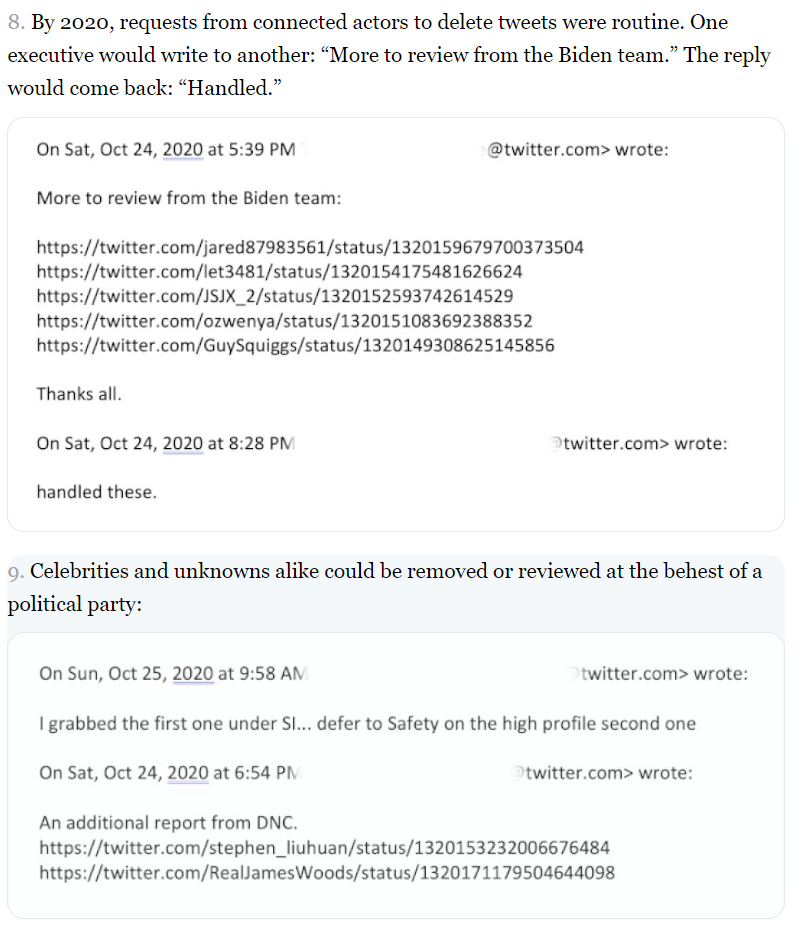Open the ozwenya tweet status link

pyautogui.click(x=284, y=321)
